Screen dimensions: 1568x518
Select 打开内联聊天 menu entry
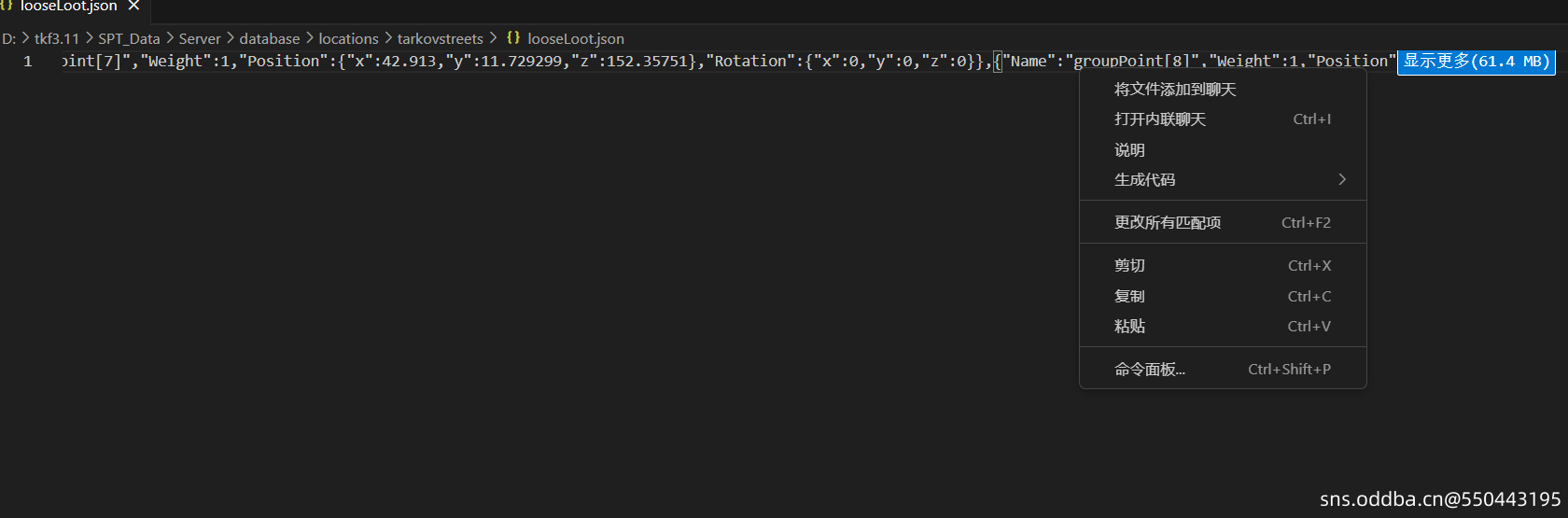[1160, 119]
